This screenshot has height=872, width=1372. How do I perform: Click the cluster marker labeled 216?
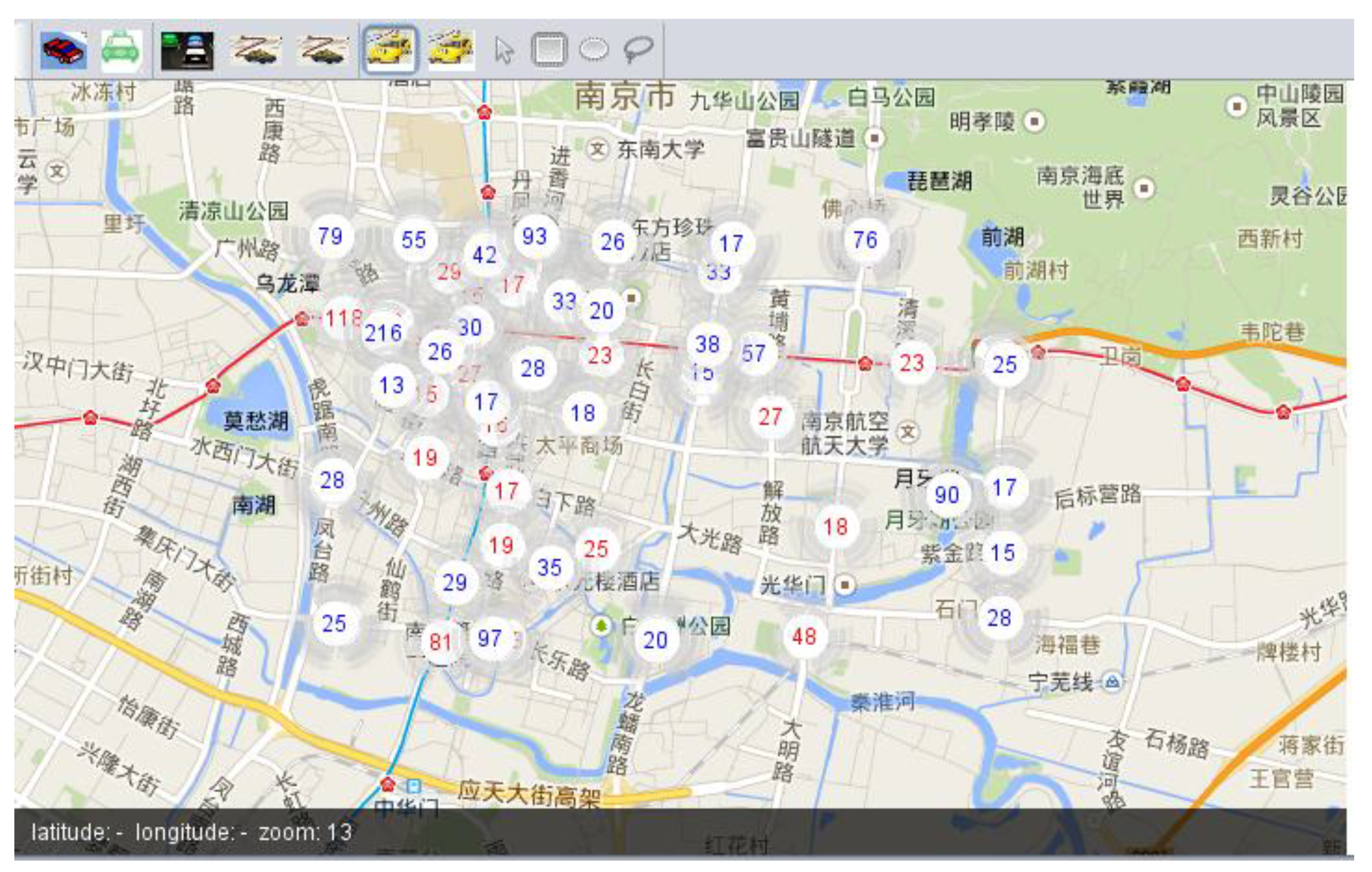pos(383,333)
